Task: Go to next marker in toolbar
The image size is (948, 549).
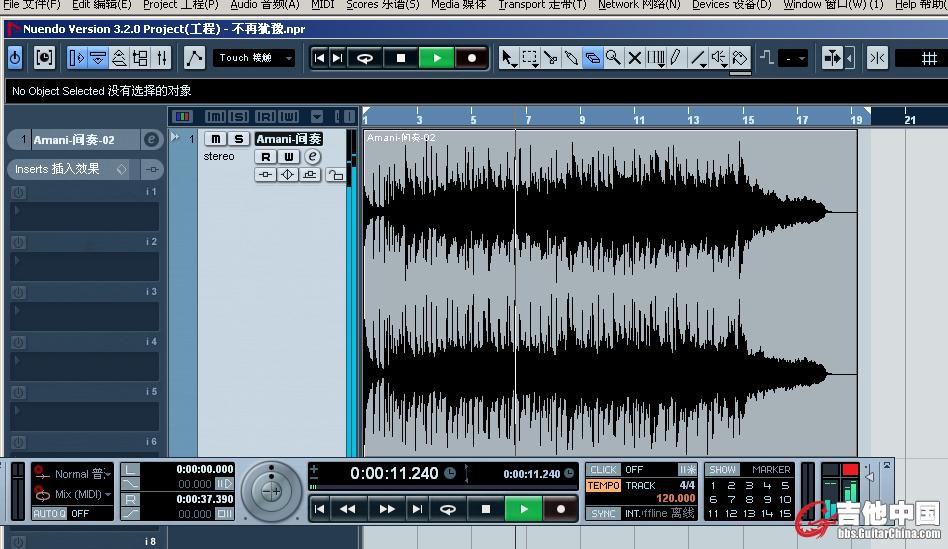Action: click(338, 58)
